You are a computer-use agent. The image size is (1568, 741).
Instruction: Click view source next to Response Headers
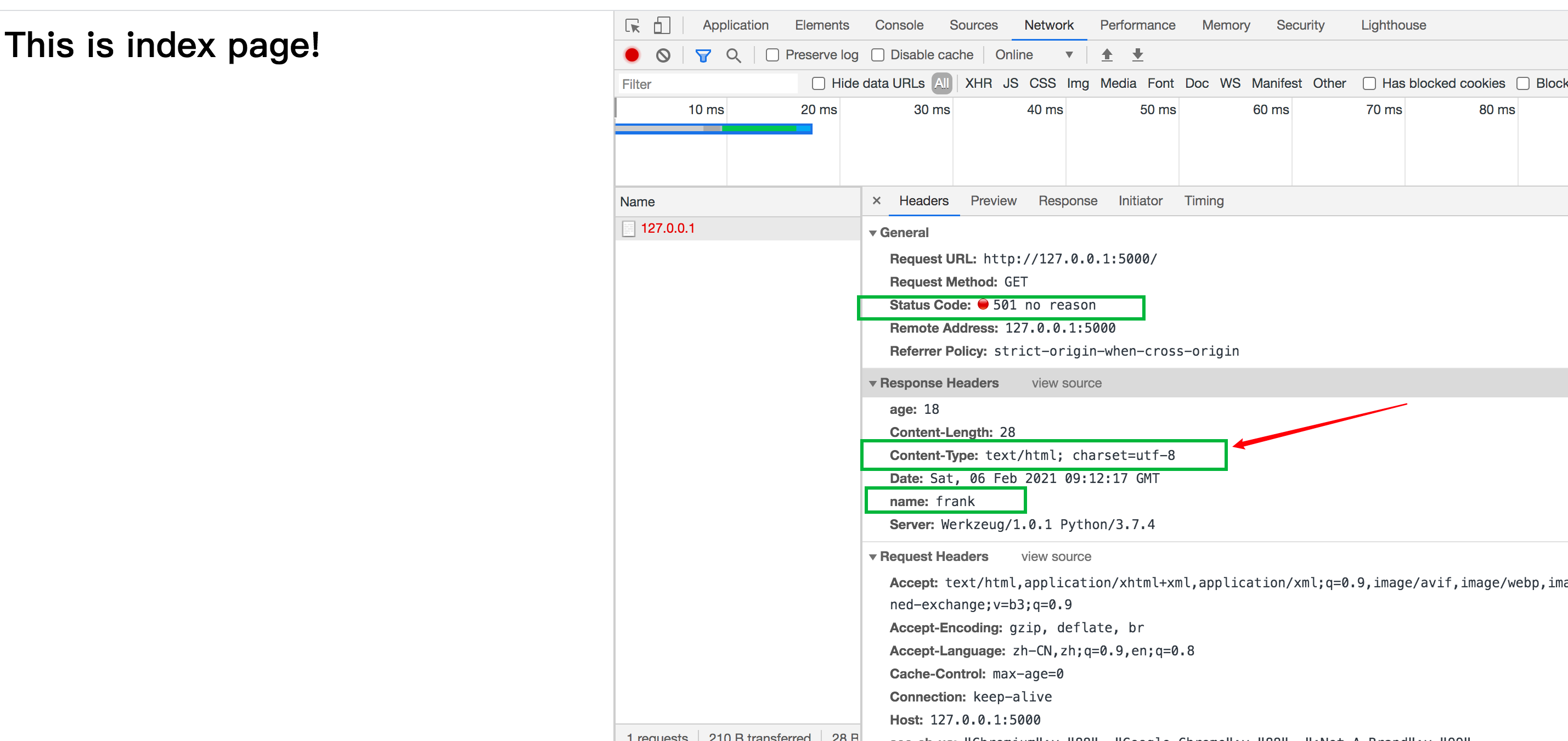(1066, 384)
